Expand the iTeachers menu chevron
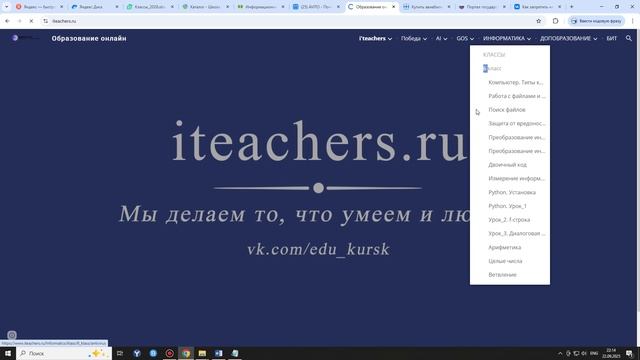Screen dimensions: 640x360 390,39
